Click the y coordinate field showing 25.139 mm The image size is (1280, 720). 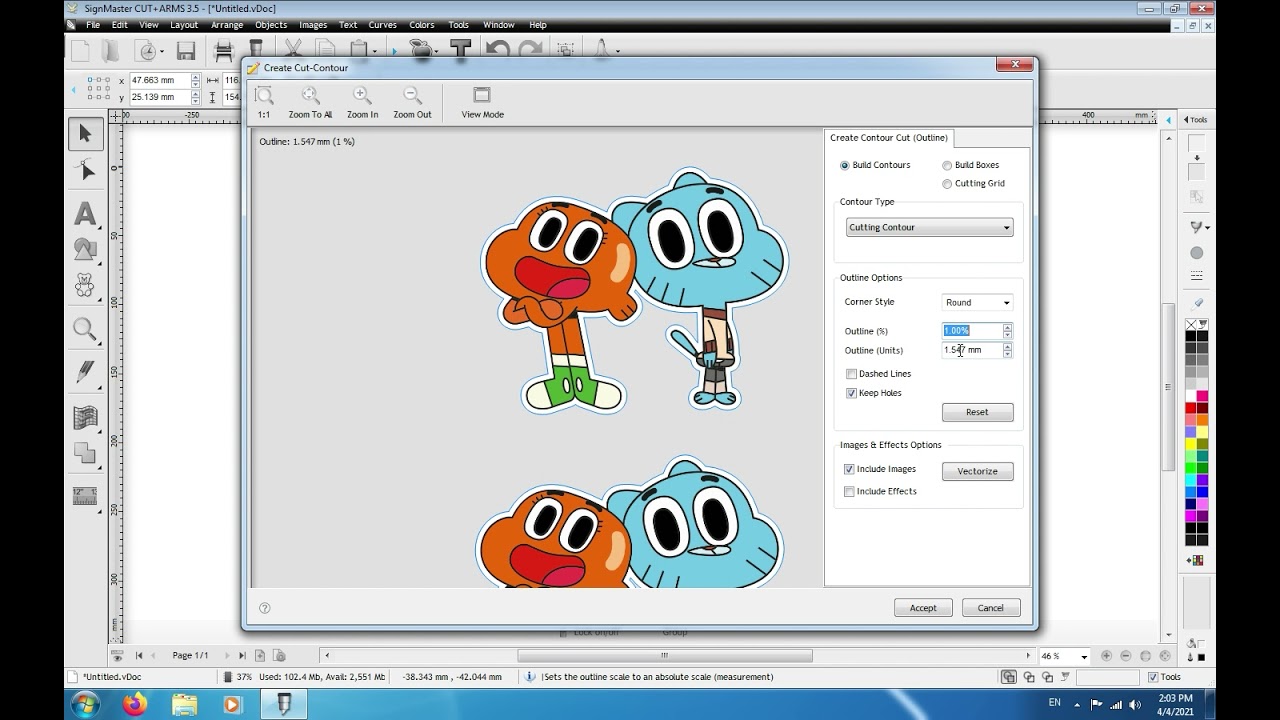pos(159,97)
